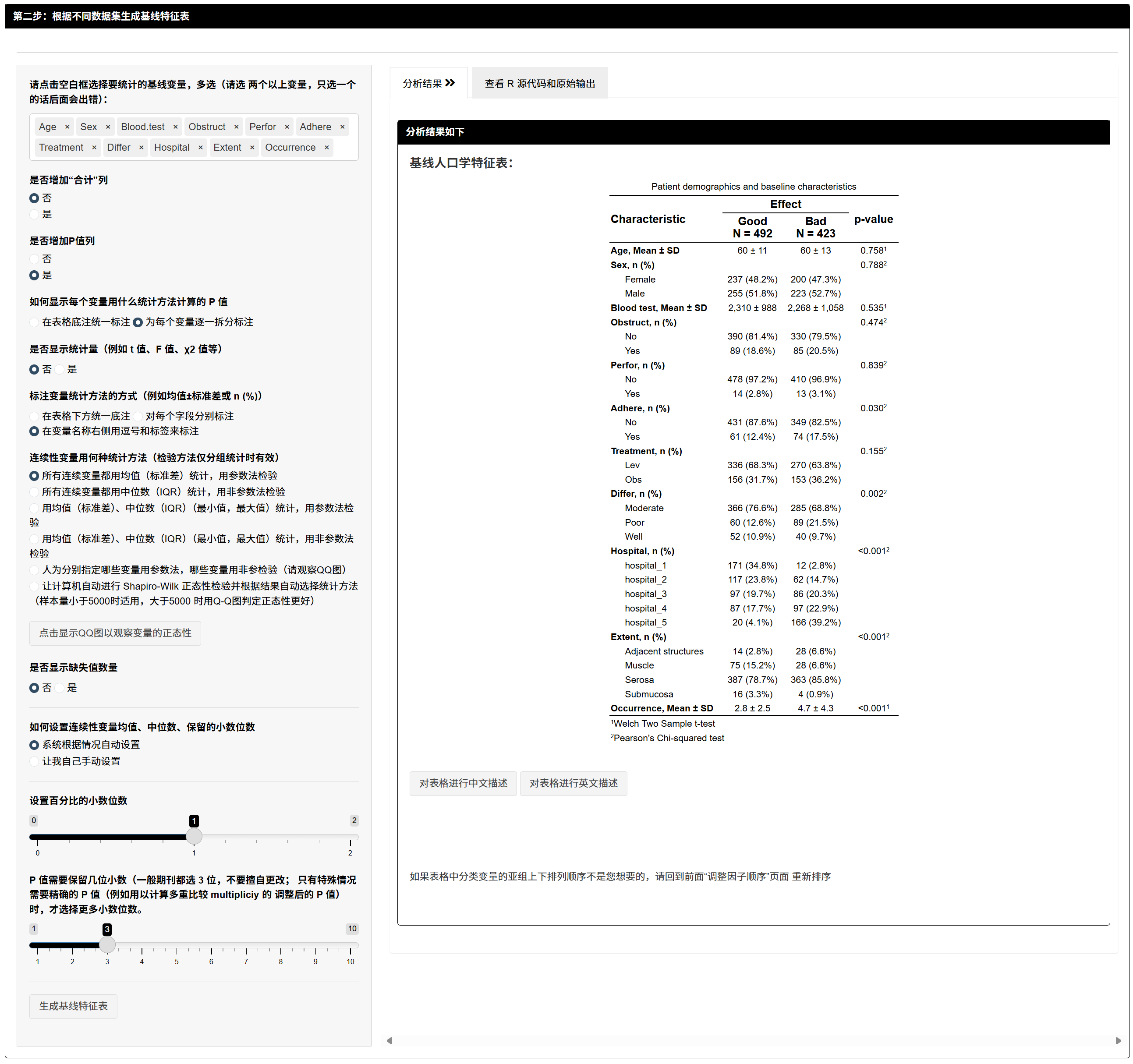Open 查看 R 源代码和原始输出 tab
The height and width of the screenshot is (1064, 1133).
coord(540,84)
